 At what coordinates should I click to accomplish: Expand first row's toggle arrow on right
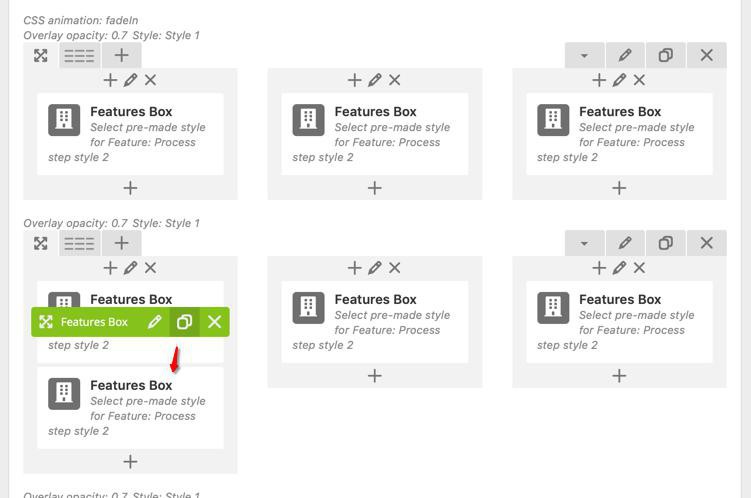click(584, 56)
